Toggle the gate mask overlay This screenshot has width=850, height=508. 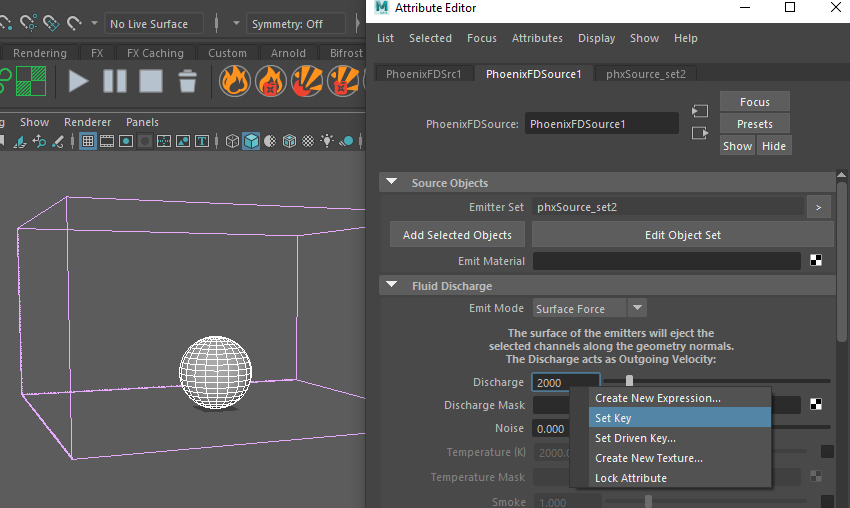[x=145, y=142]
